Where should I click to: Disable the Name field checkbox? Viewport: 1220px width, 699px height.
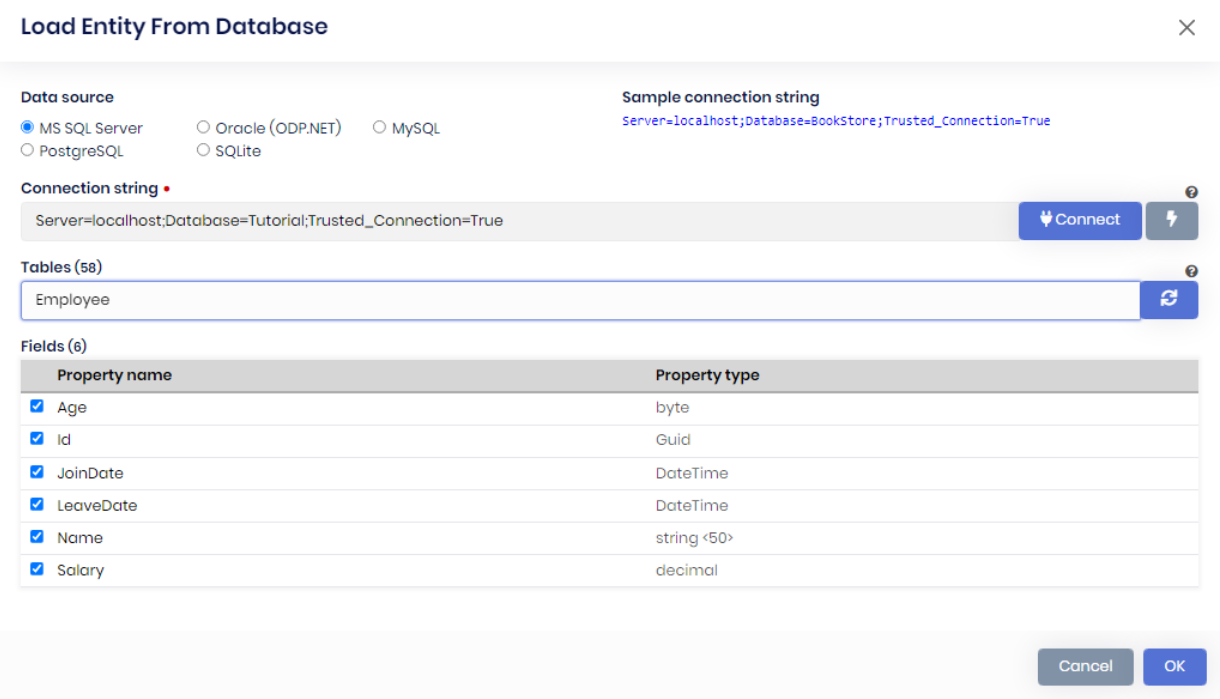coord(37,536)
